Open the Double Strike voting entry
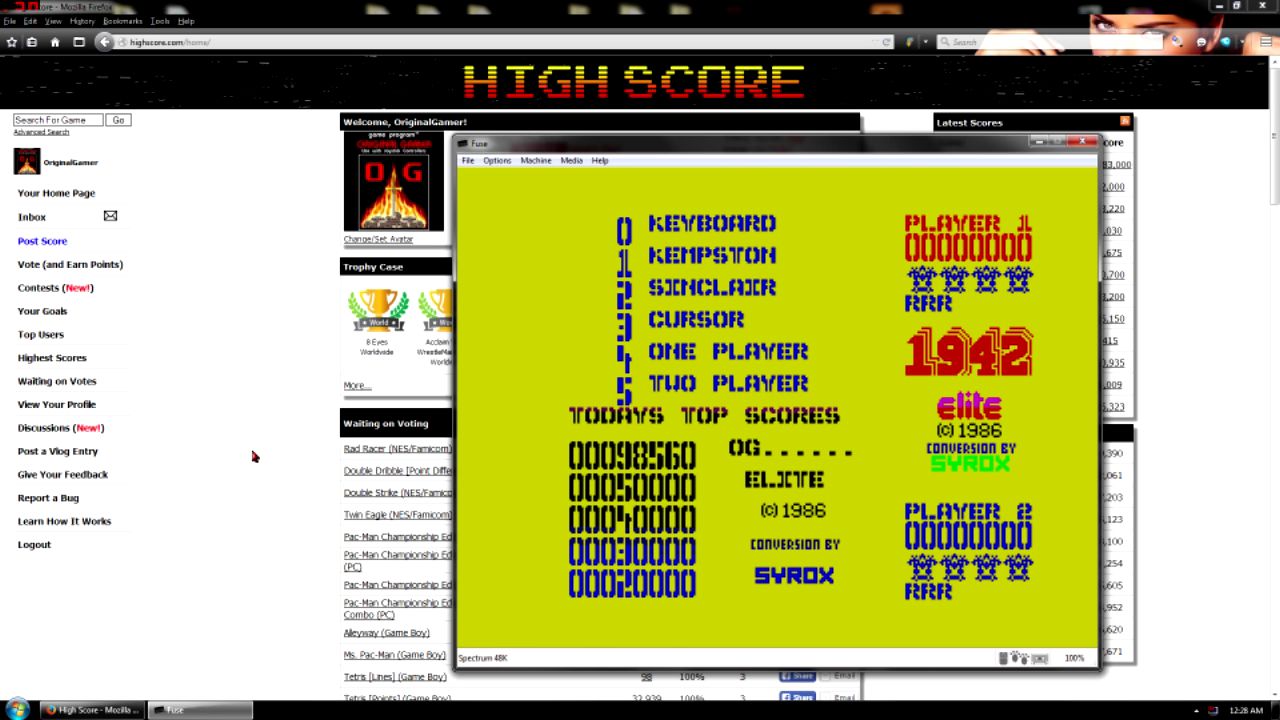The width and height of the screenshot is (1280, 720). click(x=397, y=493)
